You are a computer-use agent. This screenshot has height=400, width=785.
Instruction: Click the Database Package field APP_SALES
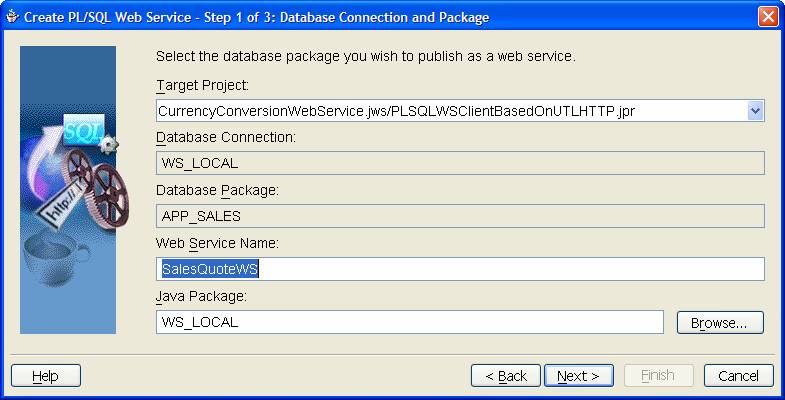460,216
